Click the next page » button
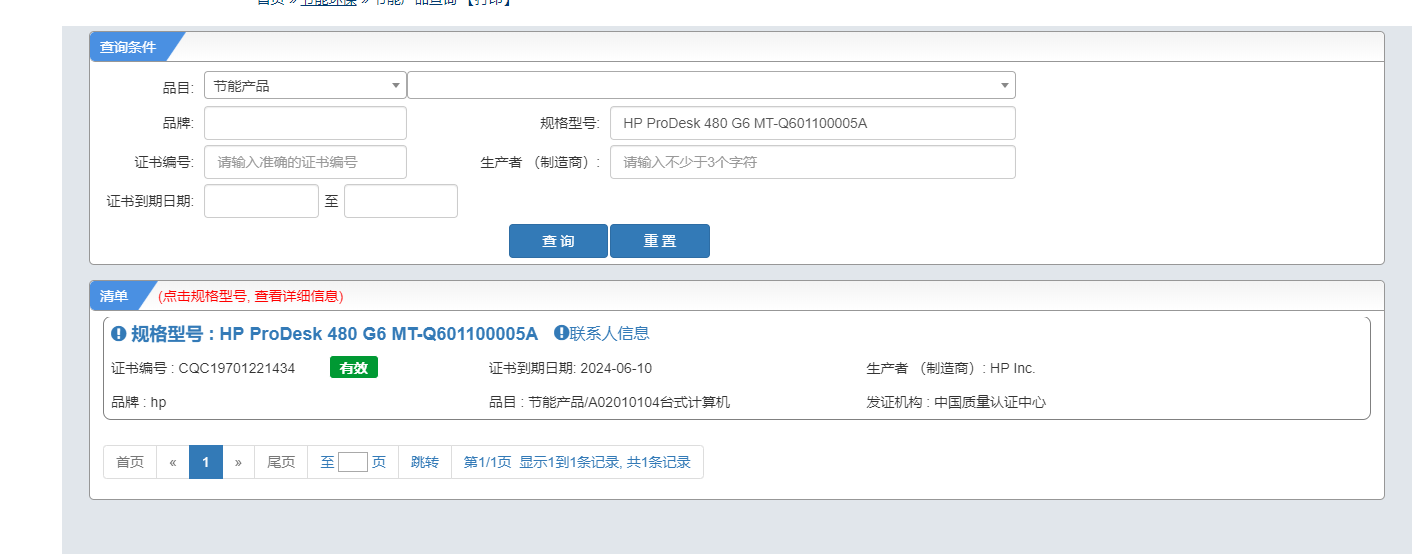Image resolution: width=1422 pixels, height=554 pixels. point(238,462)
